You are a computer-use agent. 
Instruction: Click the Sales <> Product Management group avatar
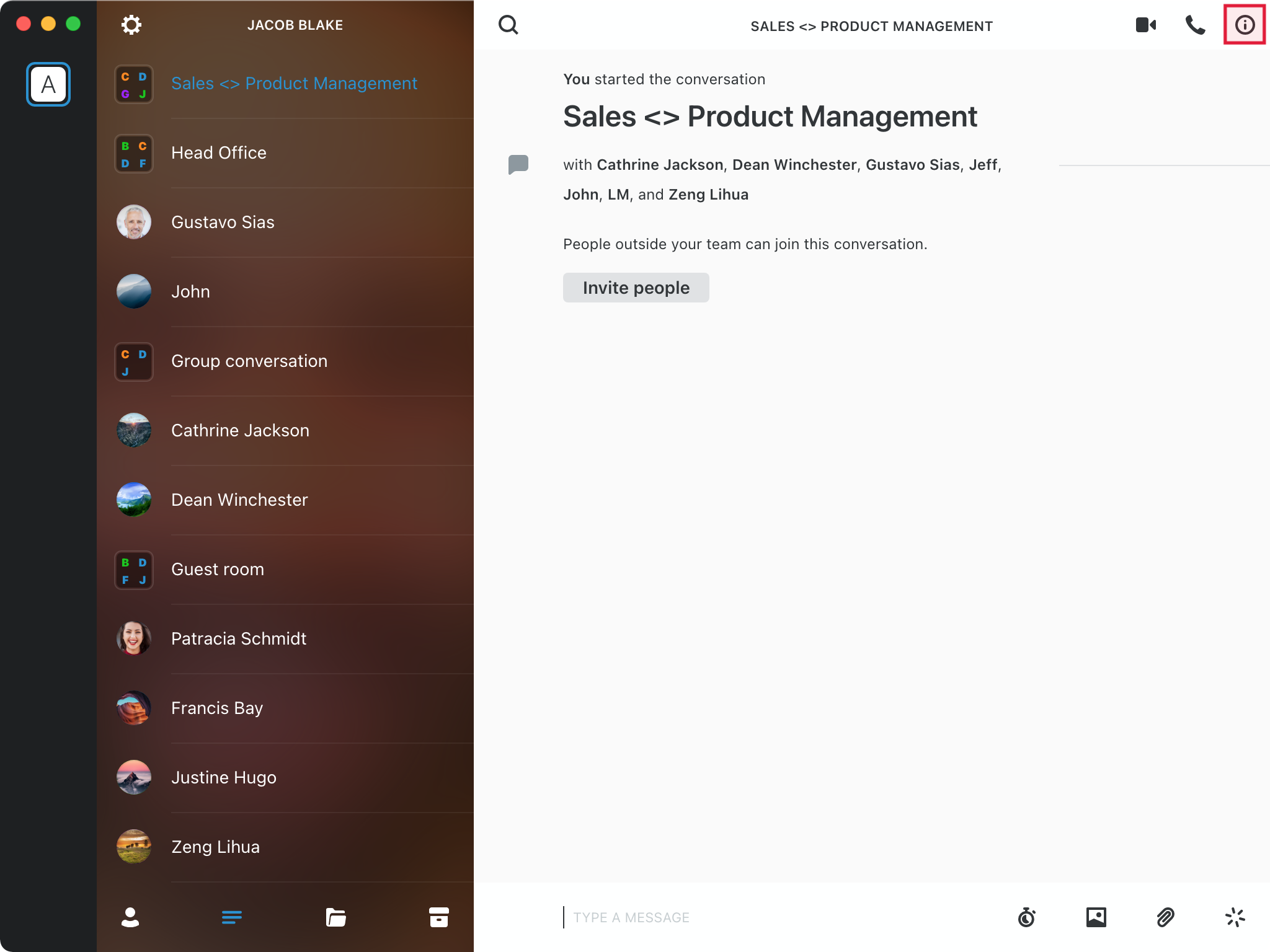[x=134, y=84]
